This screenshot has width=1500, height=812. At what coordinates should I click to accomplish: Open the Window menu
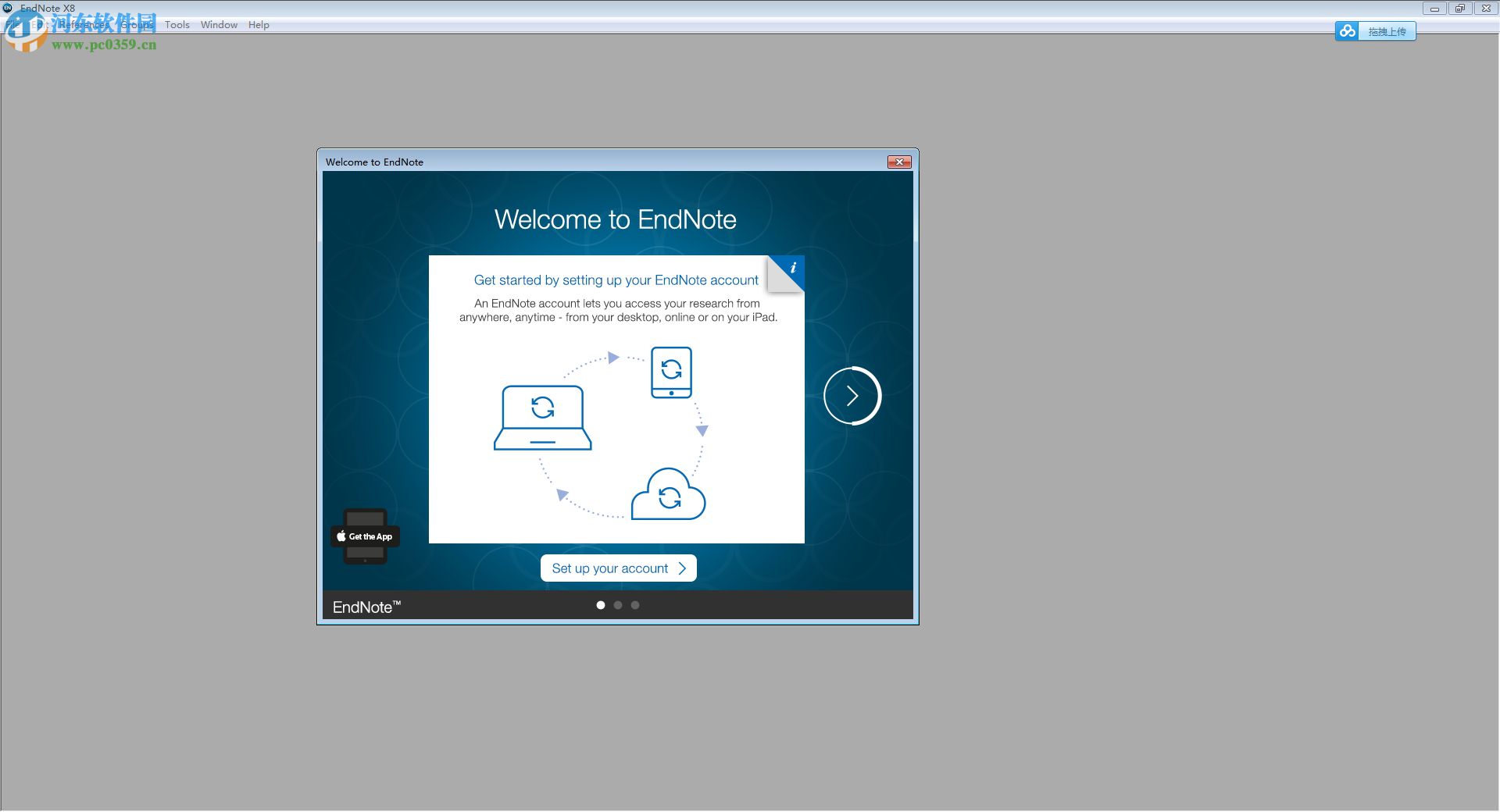click(219, 24)
